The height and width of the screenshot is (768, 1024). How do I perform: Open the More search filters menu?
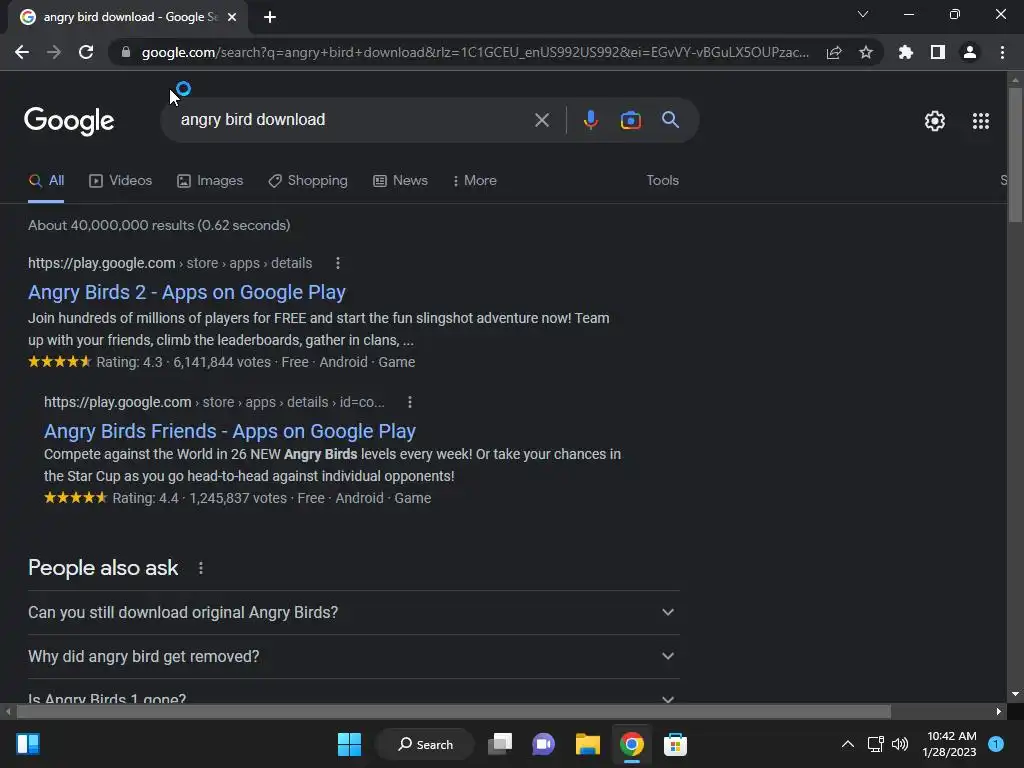point(475,181)
